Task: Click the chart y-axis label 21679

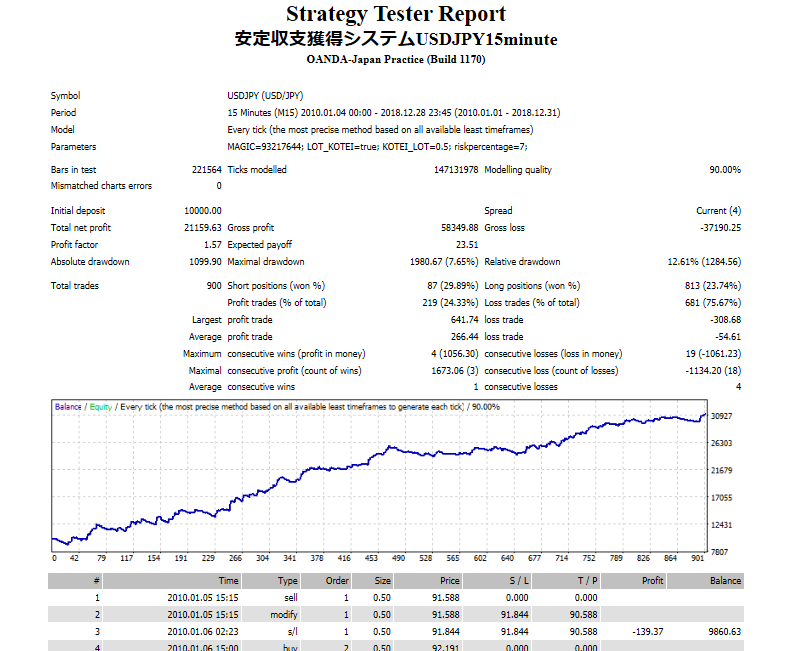Action: (x=721, y=471)
